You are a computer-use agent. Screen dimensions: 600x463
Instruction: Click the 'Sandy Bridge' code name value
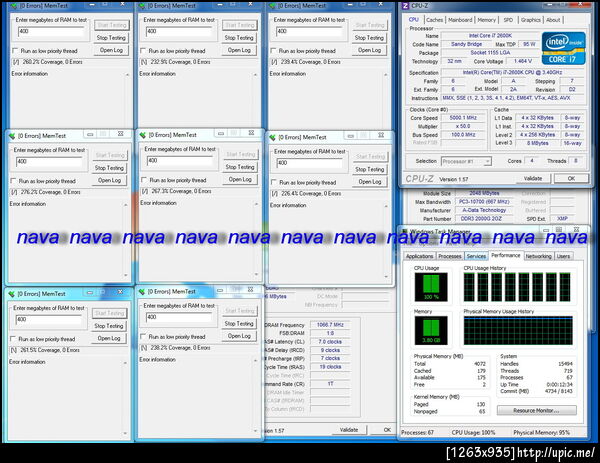tap(466, 44)
